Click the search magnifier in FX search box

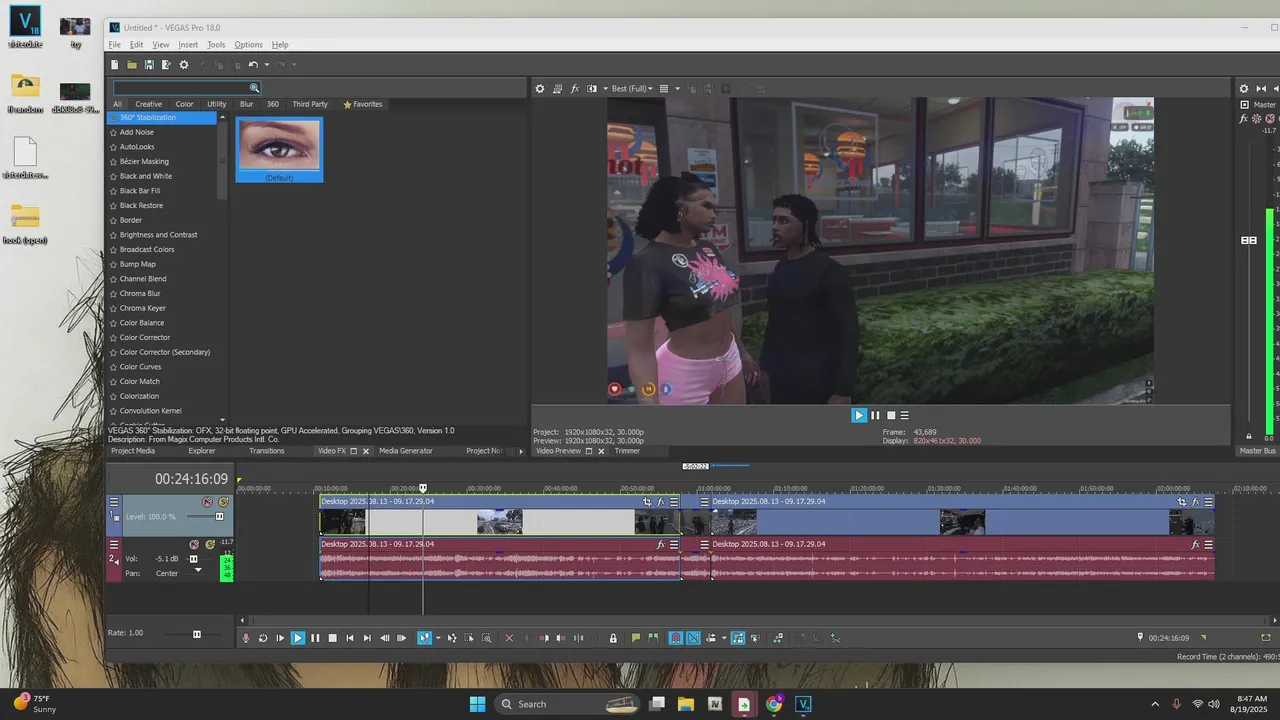click(x=254, y=88)
